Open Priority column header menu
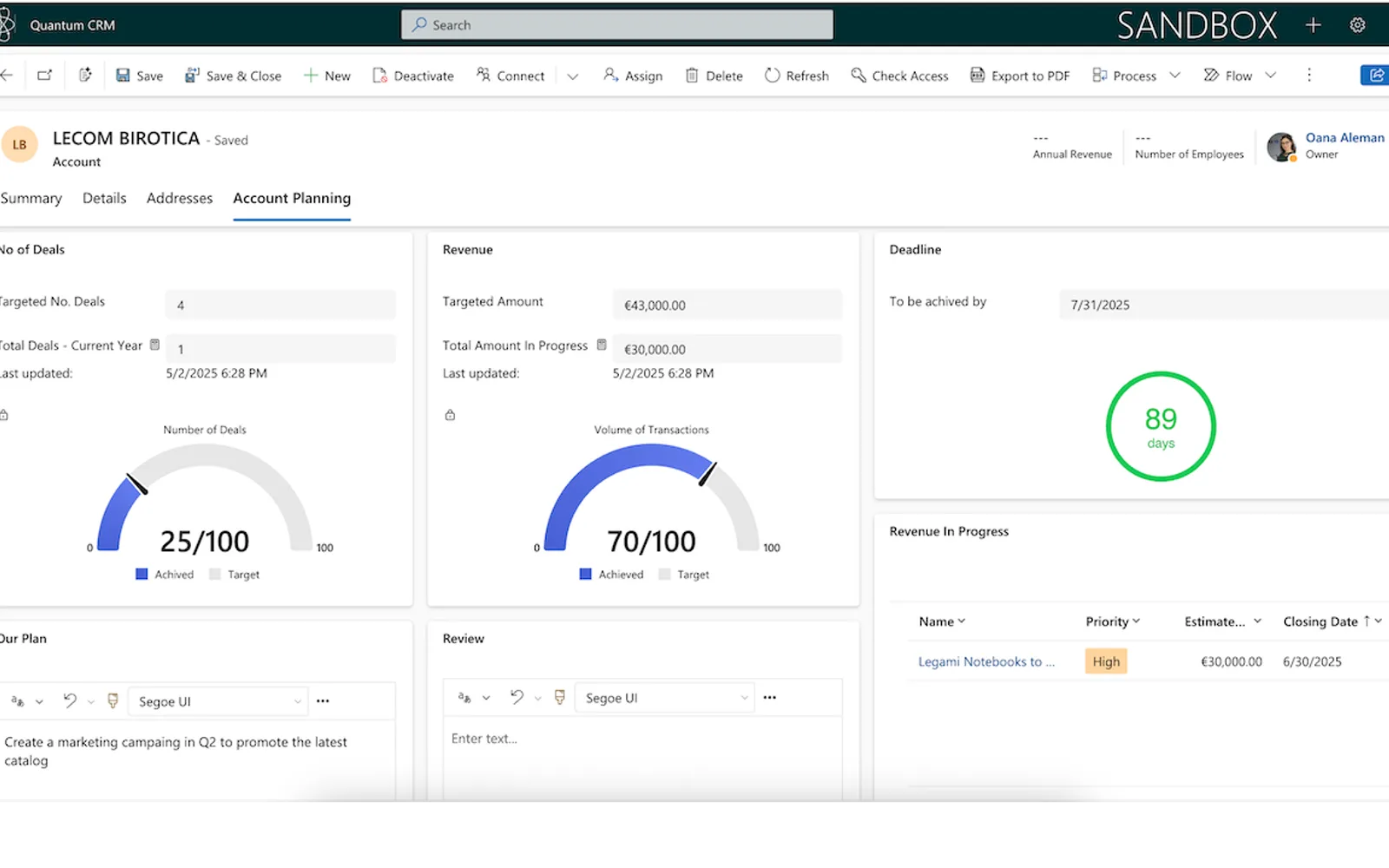This screenshot has width=1389, height=868. click(1112, 621)
